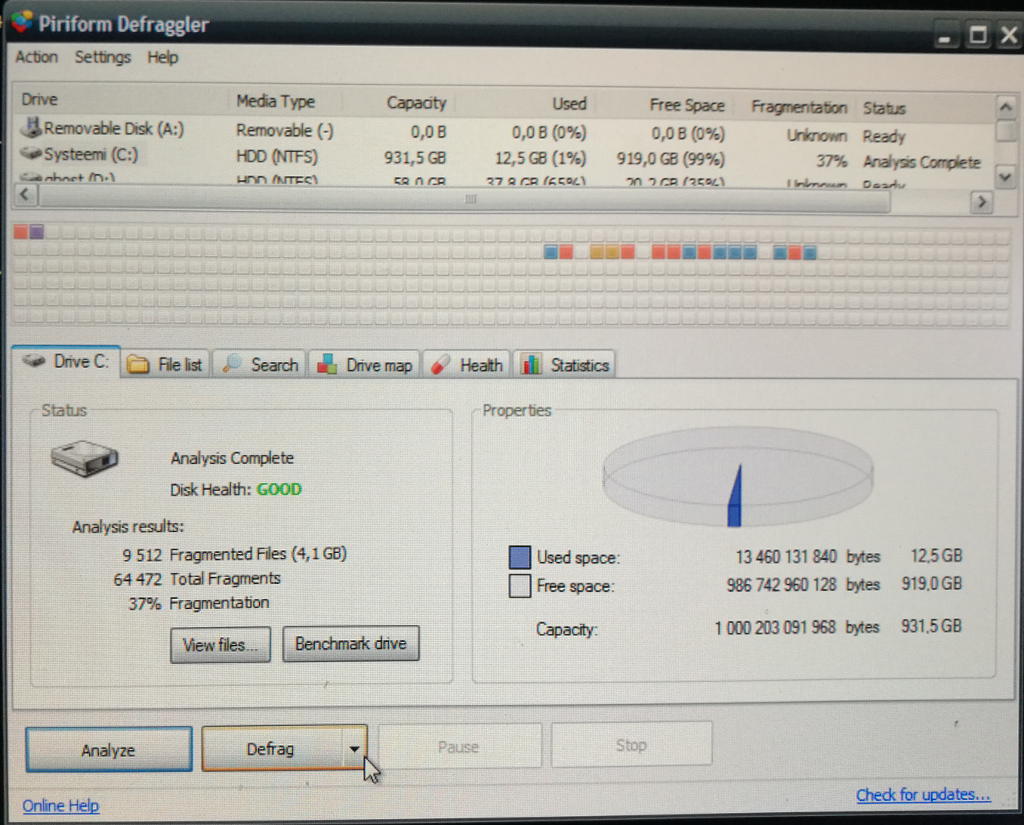Click the horizontal scroll right arrow
1024x825 pixels.
pyautogui.click(x=981, y=202)
